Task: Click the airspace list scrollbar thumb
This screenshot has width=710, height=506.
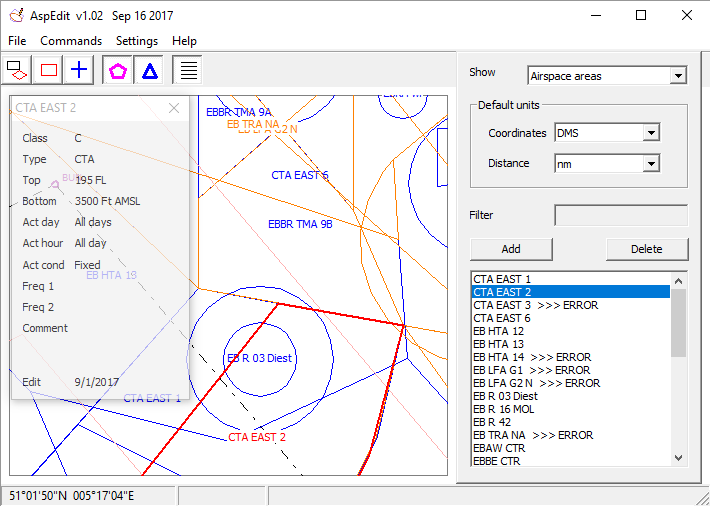Action: [678, 323]
